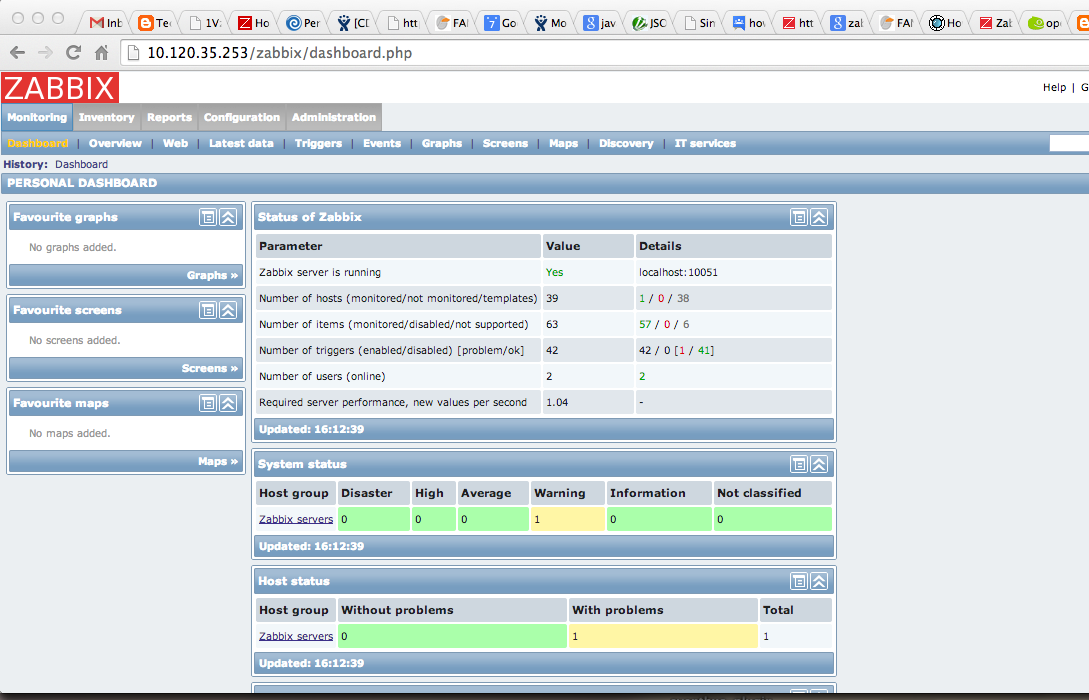The height and width of the screenshot is (700, 1089).
Task: Open the Discovery submenu page
Action: (626, 144)
